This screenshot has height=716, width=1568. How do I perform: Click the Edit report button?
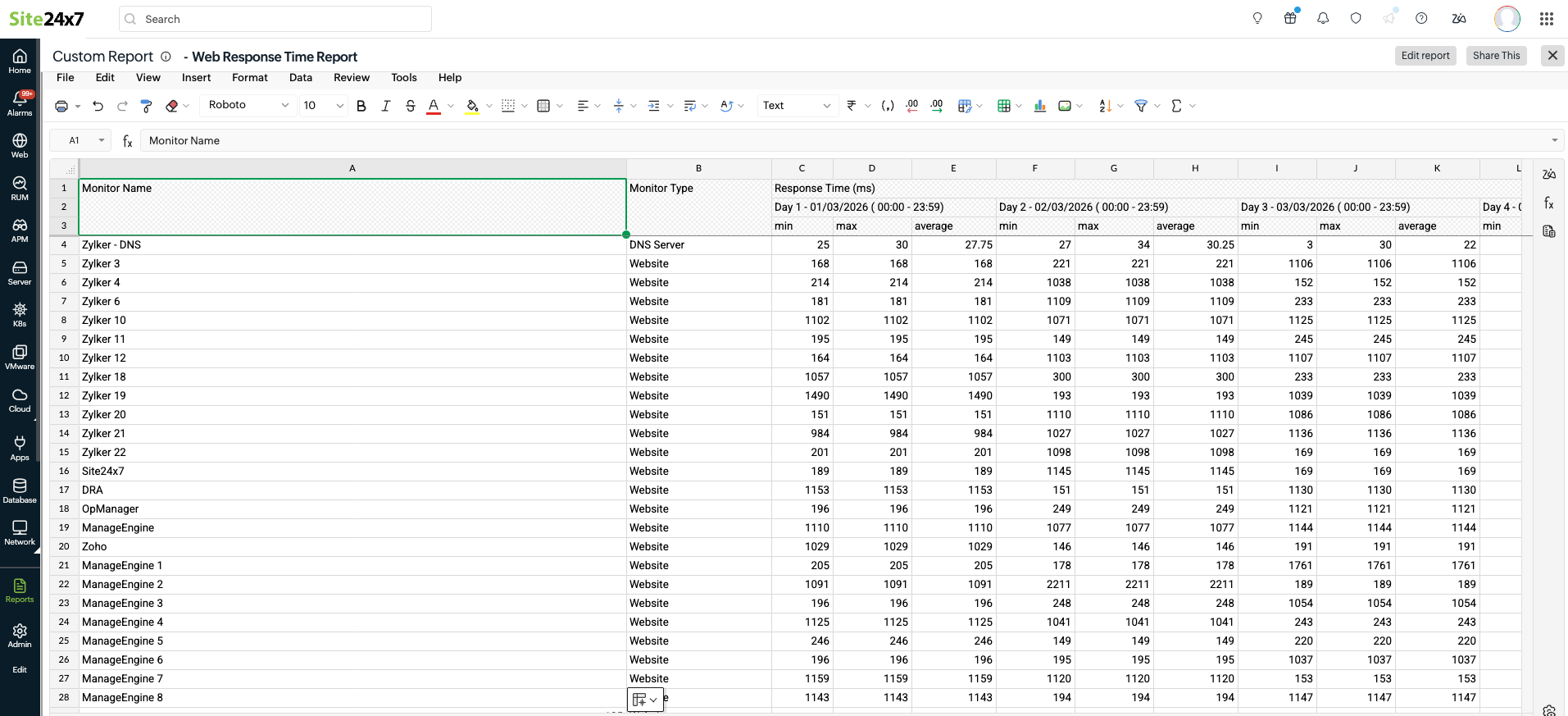click(1425, 56)
